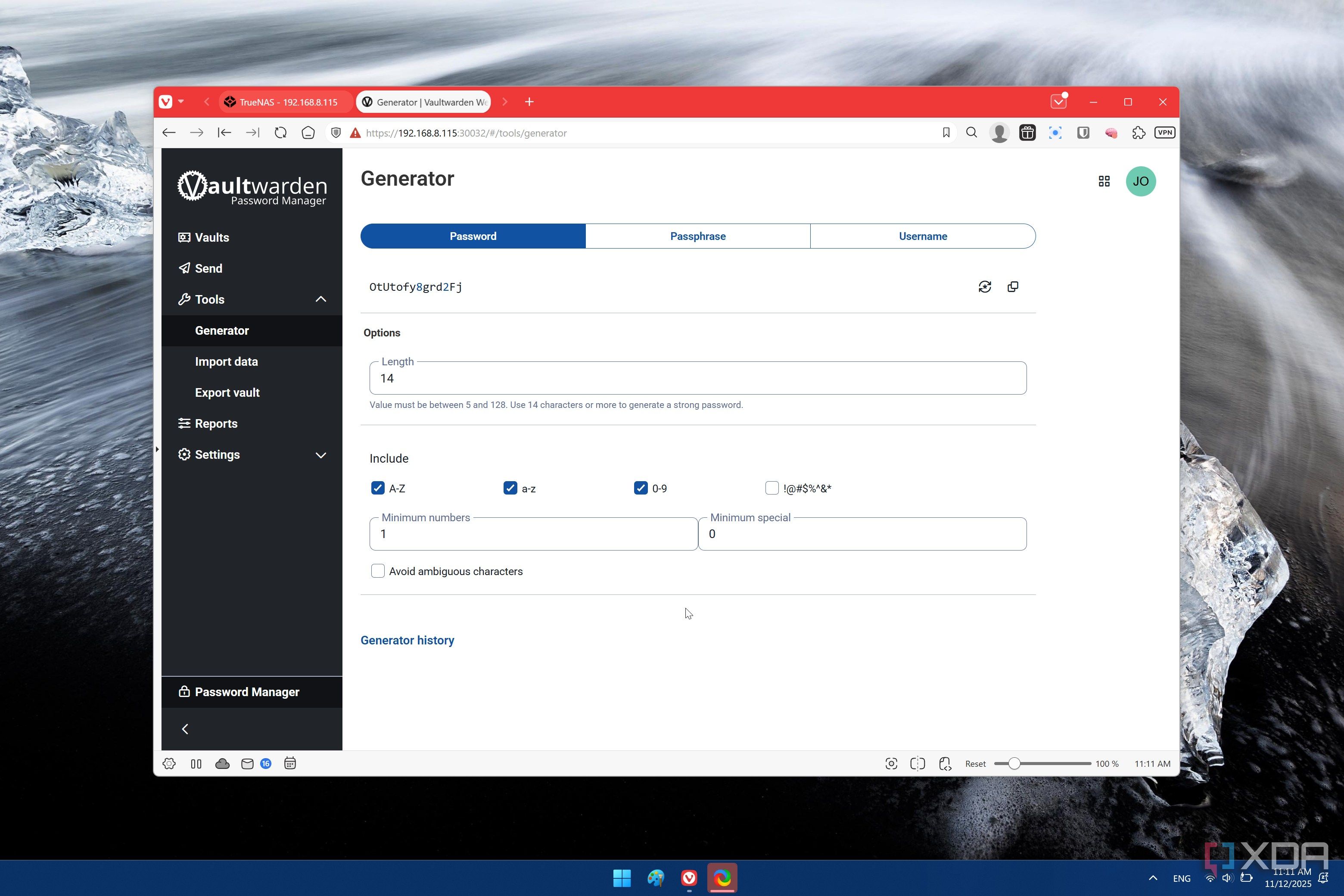Regenerate the password with the refresh icon

point(985,287)
